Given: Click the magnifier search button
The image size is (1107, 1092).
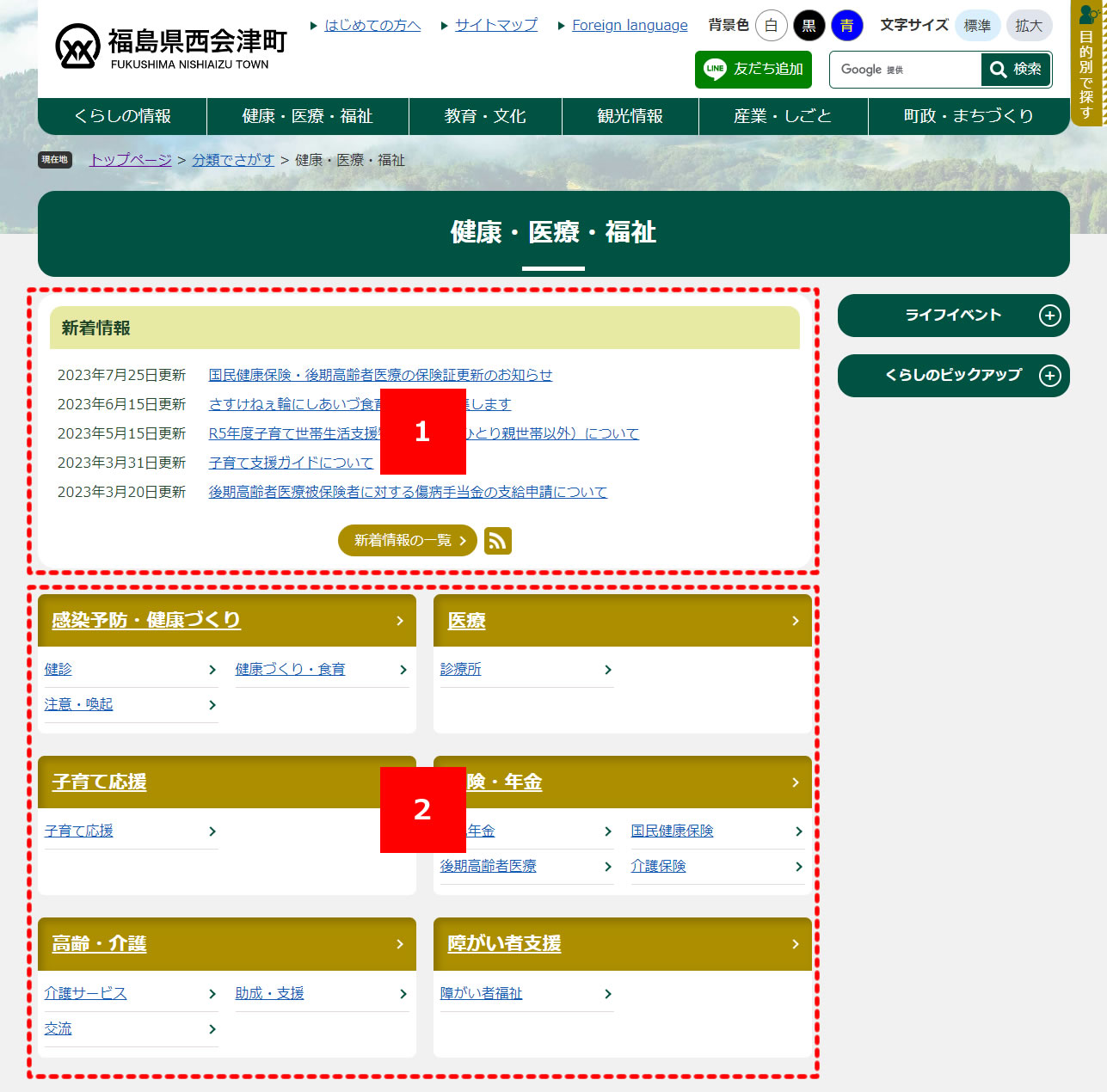Looking at the screenshot, I should tap(1016, 70).
